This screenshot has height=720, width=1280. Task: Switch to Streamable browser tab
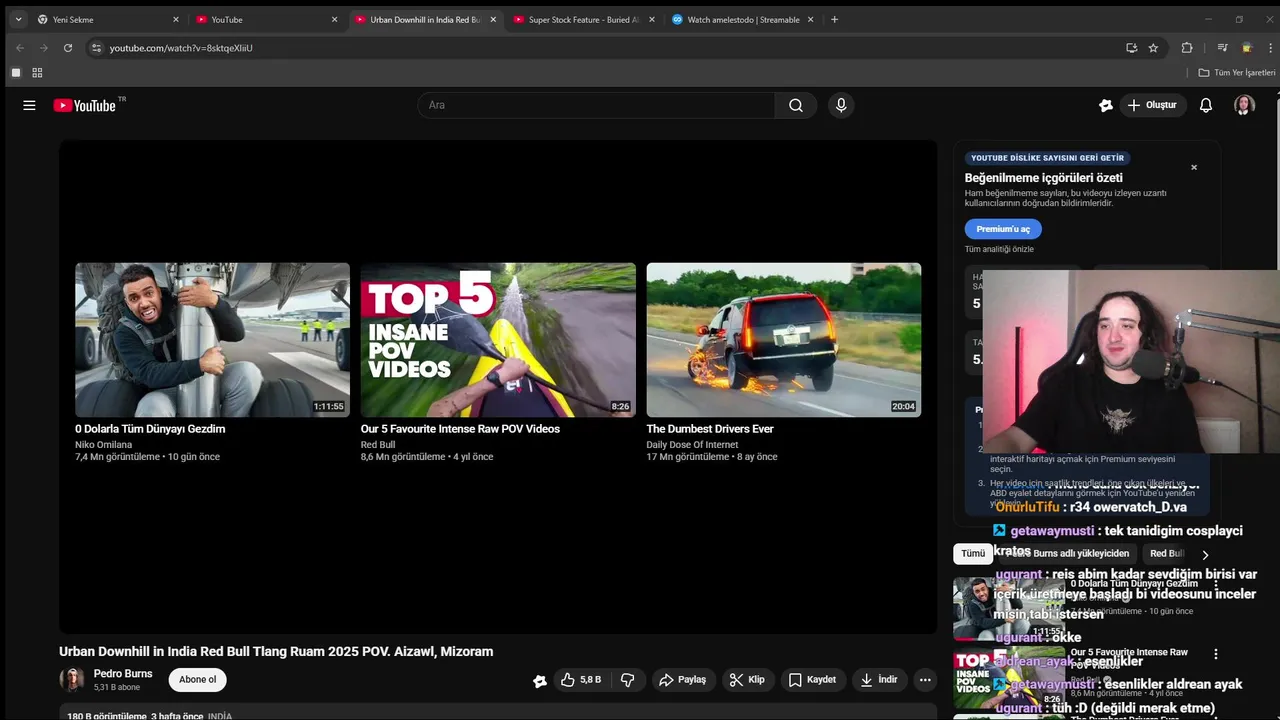tap(743, 19)
